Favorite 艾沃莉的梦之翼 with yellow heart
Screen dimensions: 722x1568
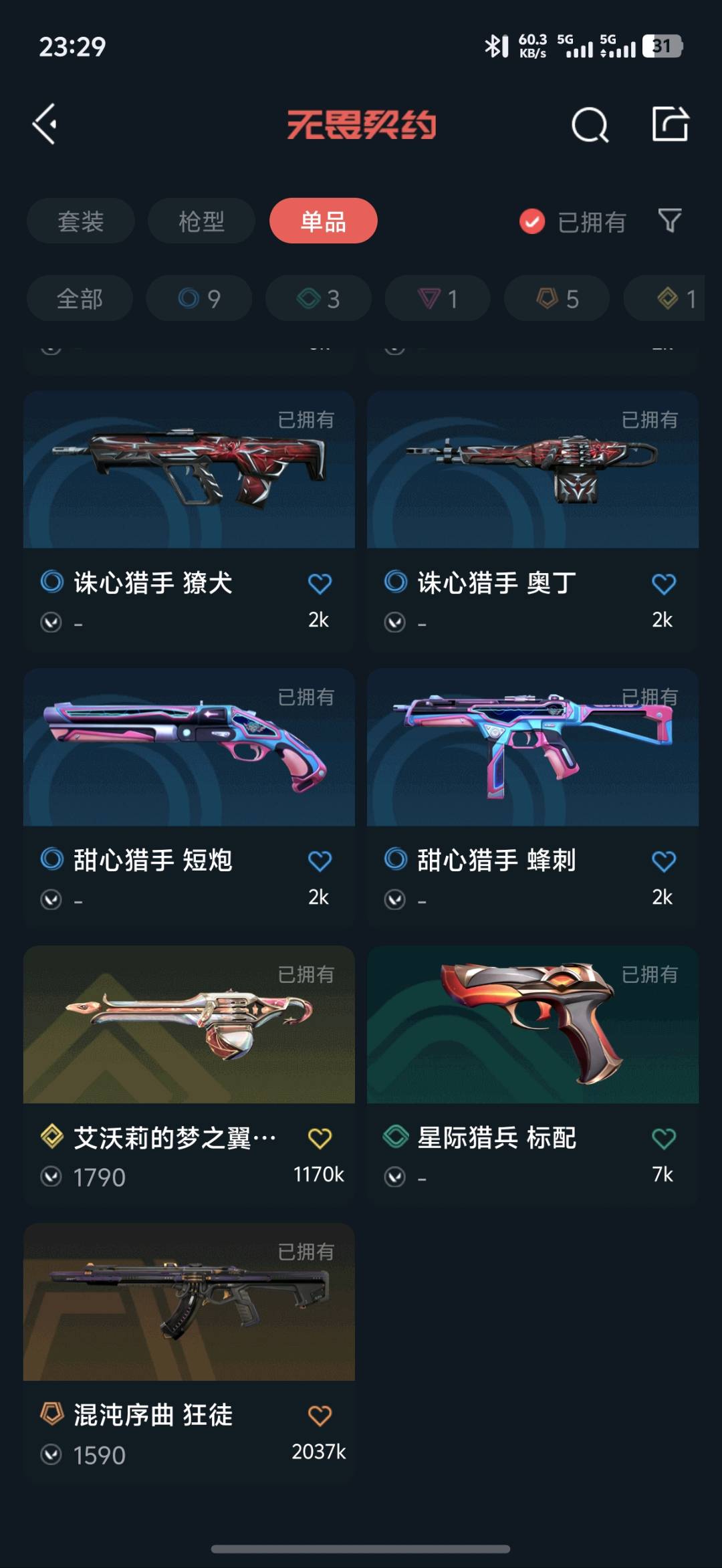pyautogui.click(x=320, y=1138)
